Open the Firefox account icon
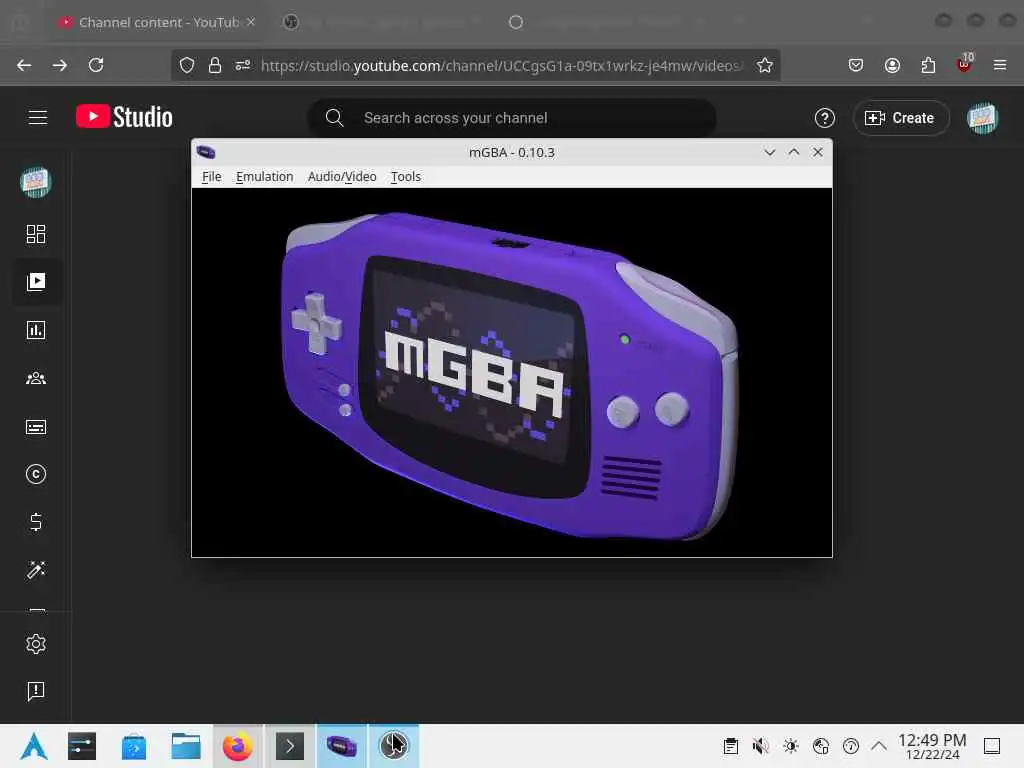Viewport: 1024px width, 768px height. [x=892, y=65]
